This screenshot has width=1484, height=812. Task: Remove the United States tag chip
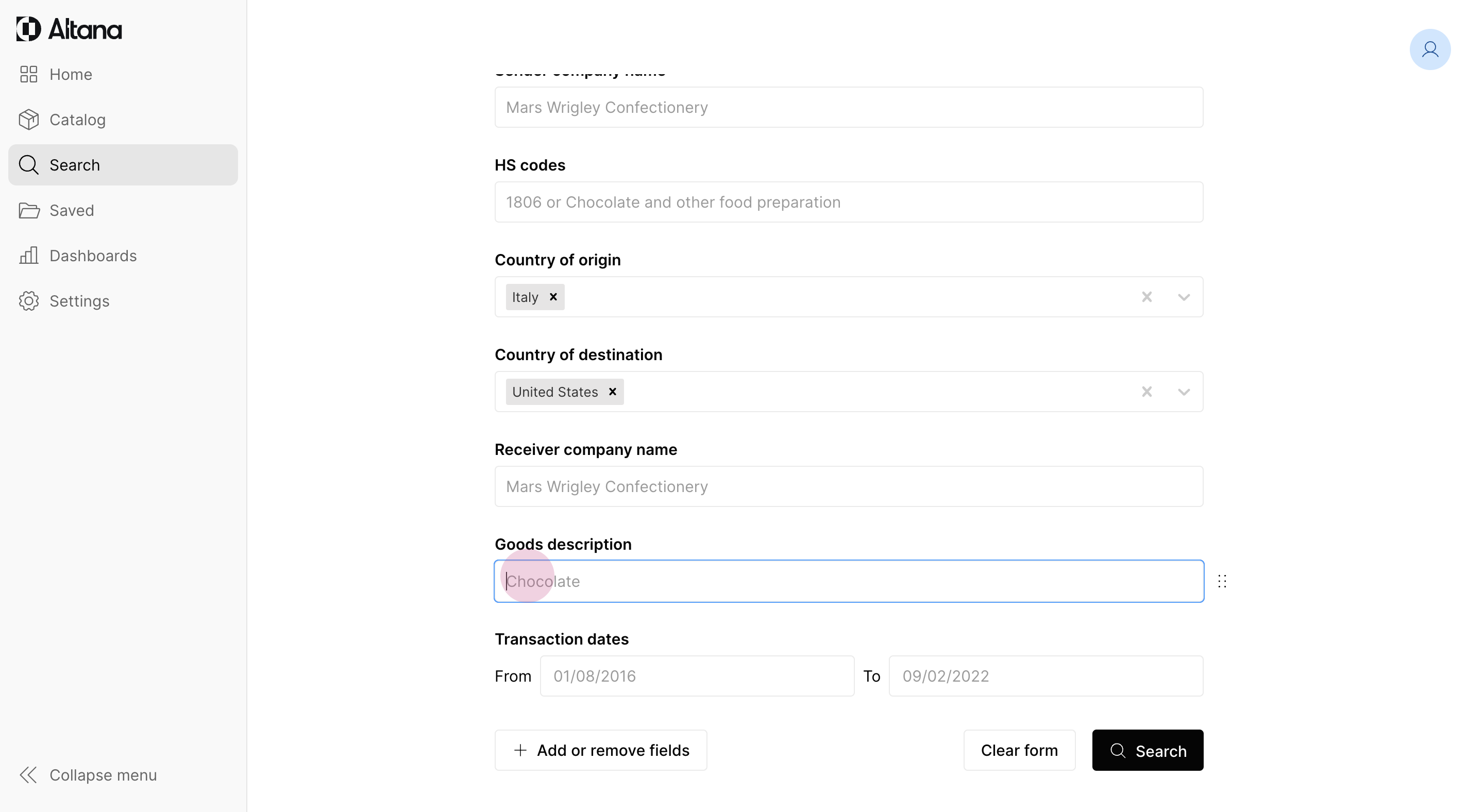612,392
